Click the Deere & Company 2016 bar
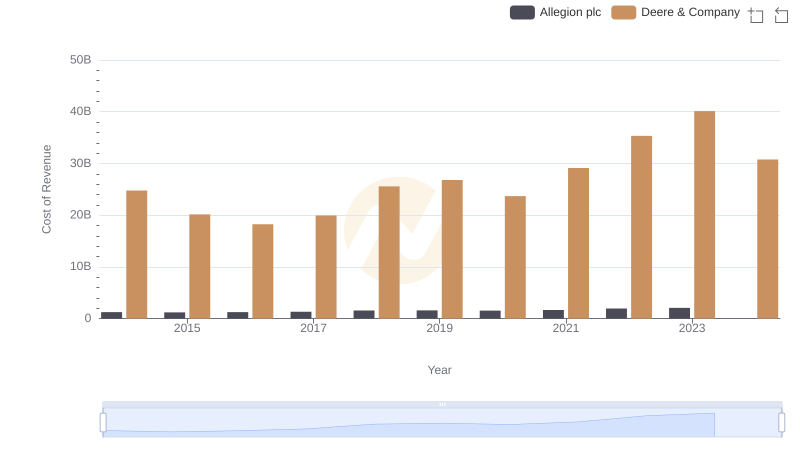Image resolution: width=800 pixels, height=461 pixels. click(x=263, y=271)
